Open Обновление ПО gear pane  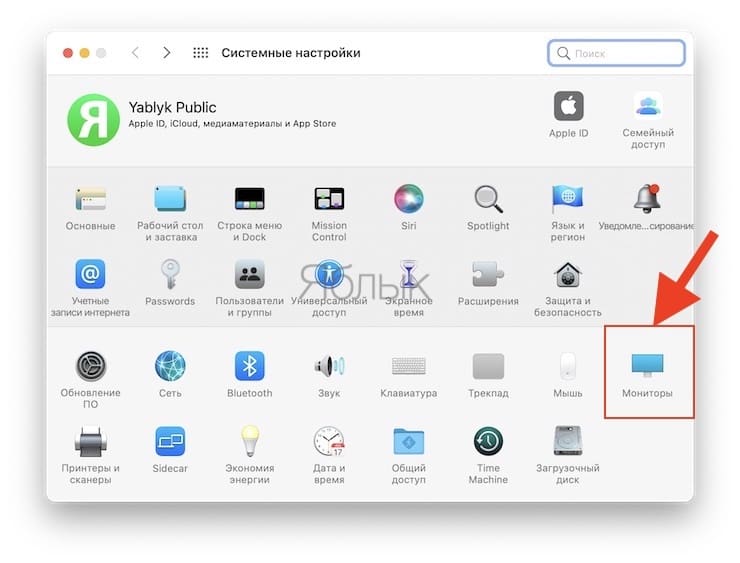pos(90,366)
